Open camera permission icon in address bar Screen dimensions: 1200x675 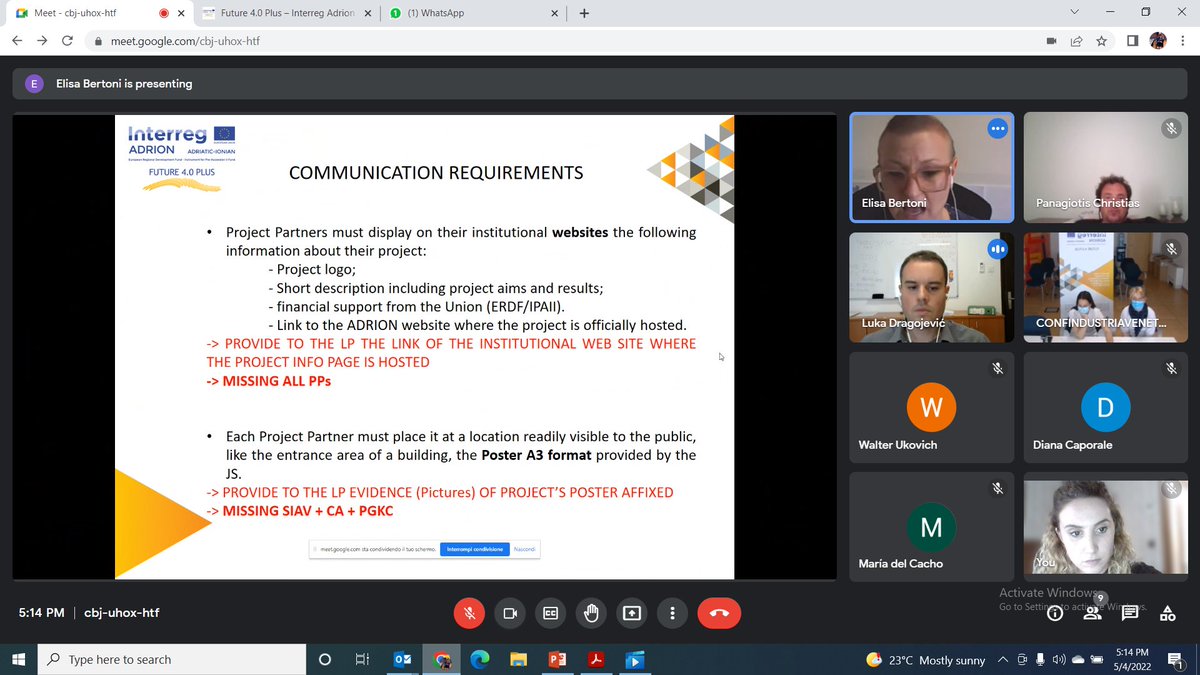(1051, 41)
